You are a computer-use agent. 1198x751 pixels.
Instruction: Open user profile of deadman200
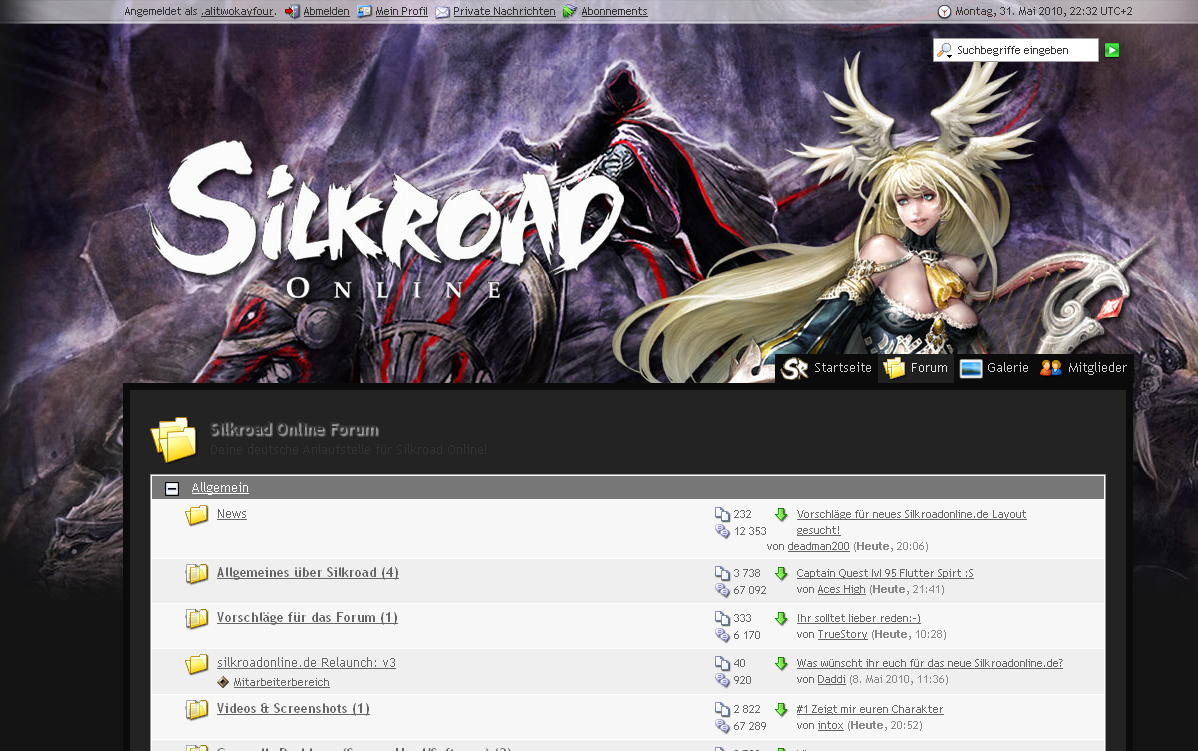point(818,547)
